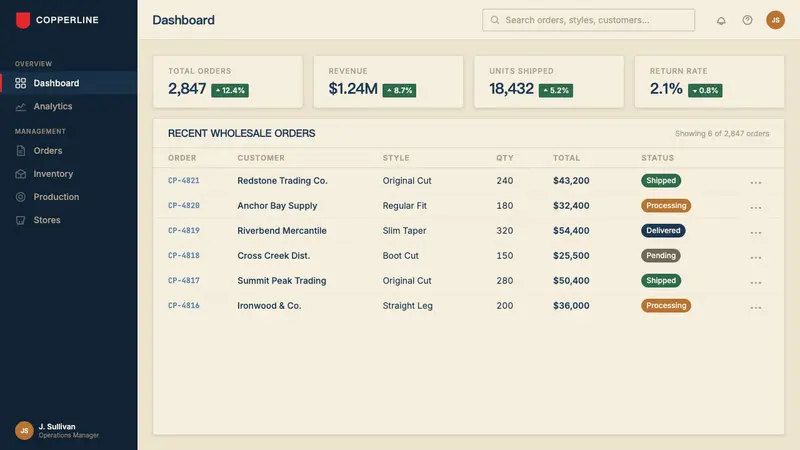Click the Pending status badge
The image size is (800, 450).
tap(661, 256)
